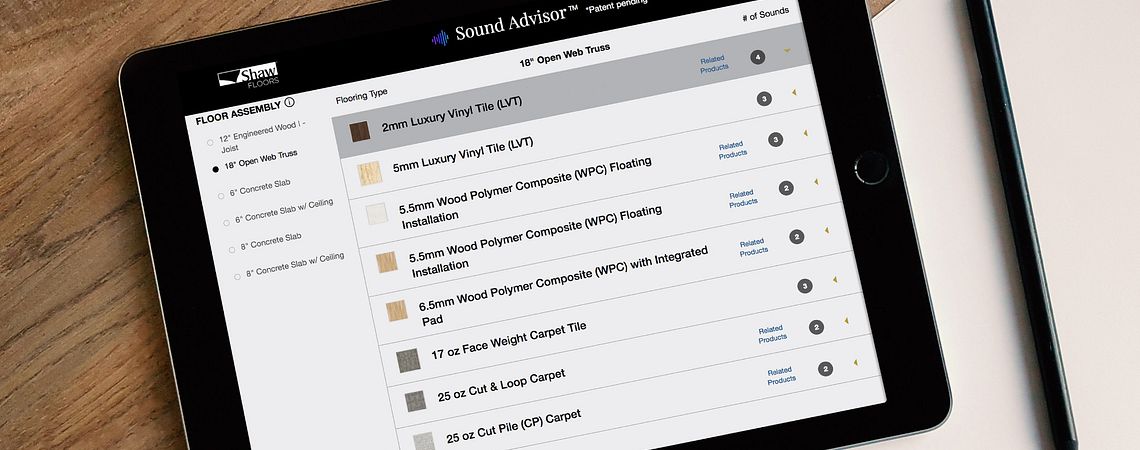Tap the light wood 5mm LVT swatch
The height and width of the screenshot is (450, 1140).
coord(369,174)
